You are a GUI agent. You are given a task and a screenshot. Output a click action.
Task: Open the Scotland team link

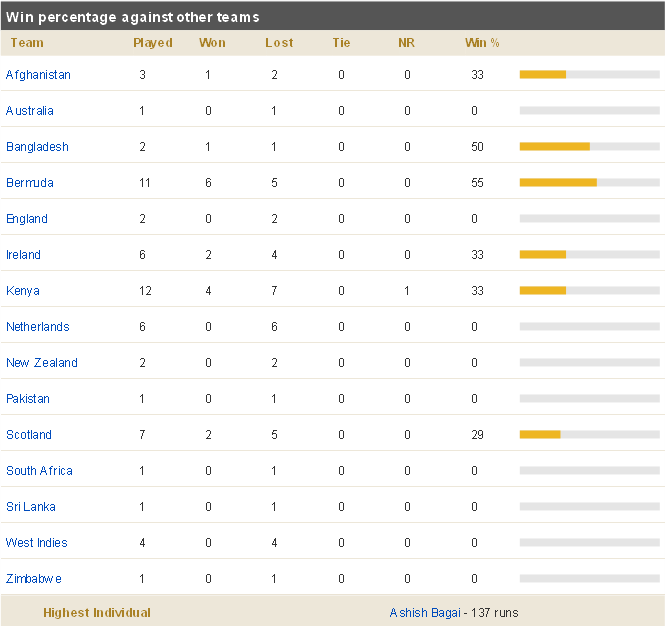click(29, 435)
